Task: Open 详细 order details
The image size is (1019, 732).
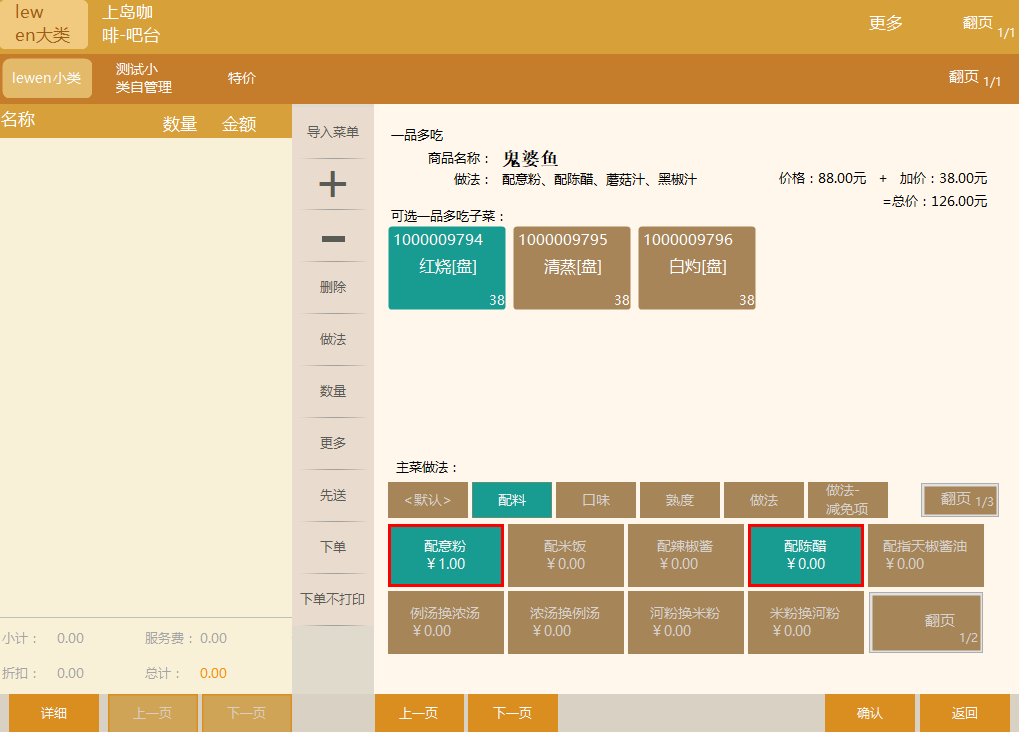Action: pyautogui.click(x=54, y=713)
